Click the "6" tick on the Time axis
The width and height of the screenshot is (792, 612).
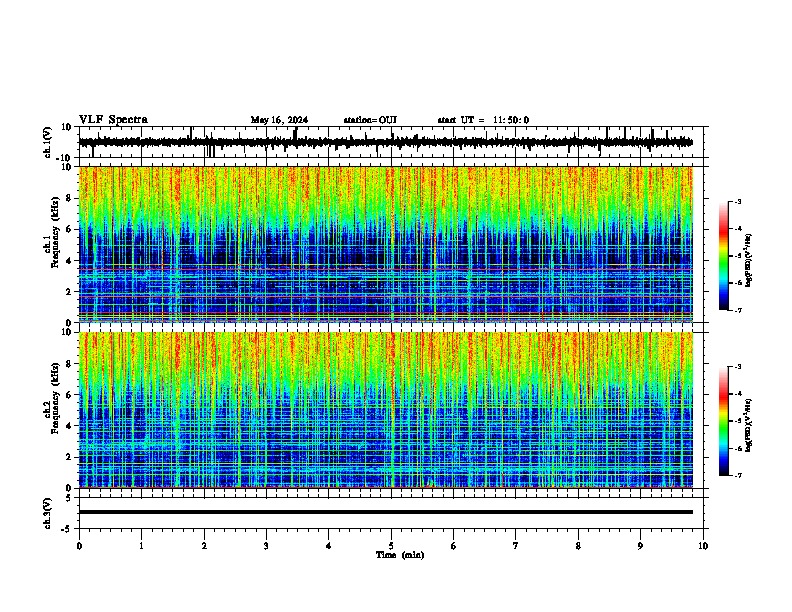454,546
